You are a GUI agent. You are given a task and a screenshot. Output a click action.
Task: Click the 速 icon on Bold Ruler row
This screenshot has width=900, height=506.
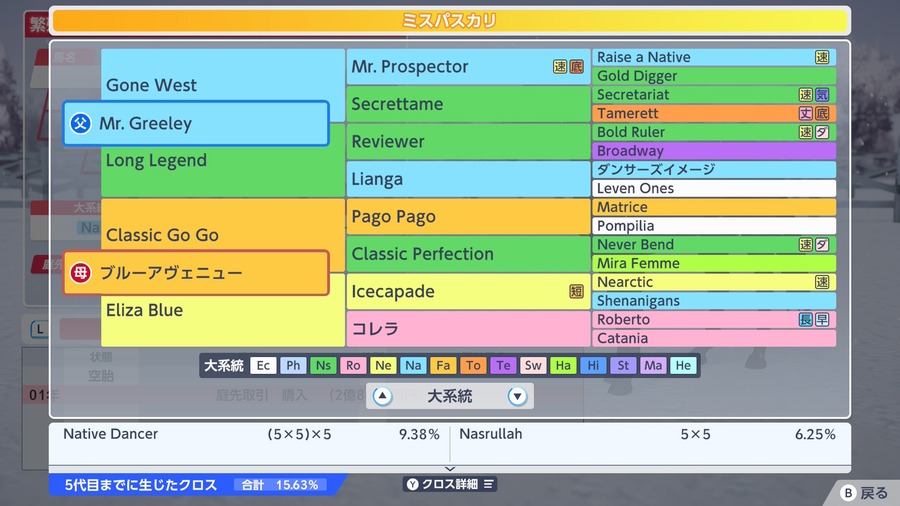click(806, 132)
